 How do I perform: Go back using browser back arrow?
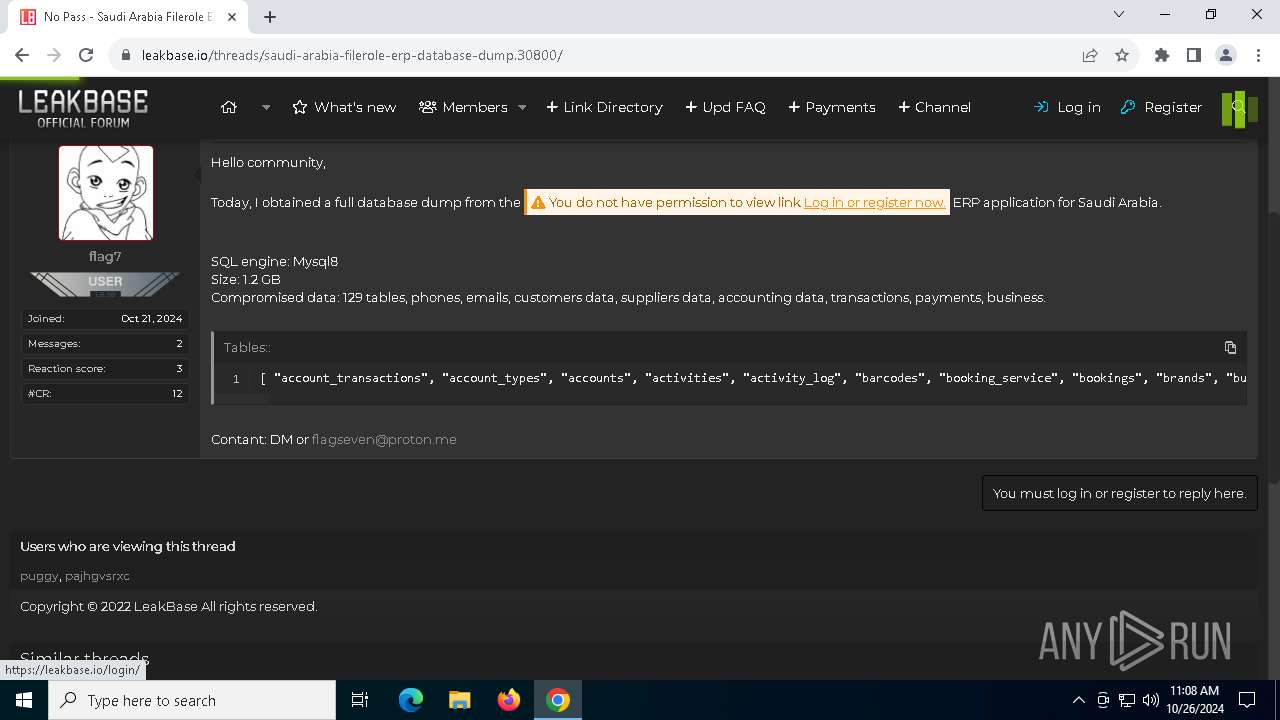pos(22,55)
